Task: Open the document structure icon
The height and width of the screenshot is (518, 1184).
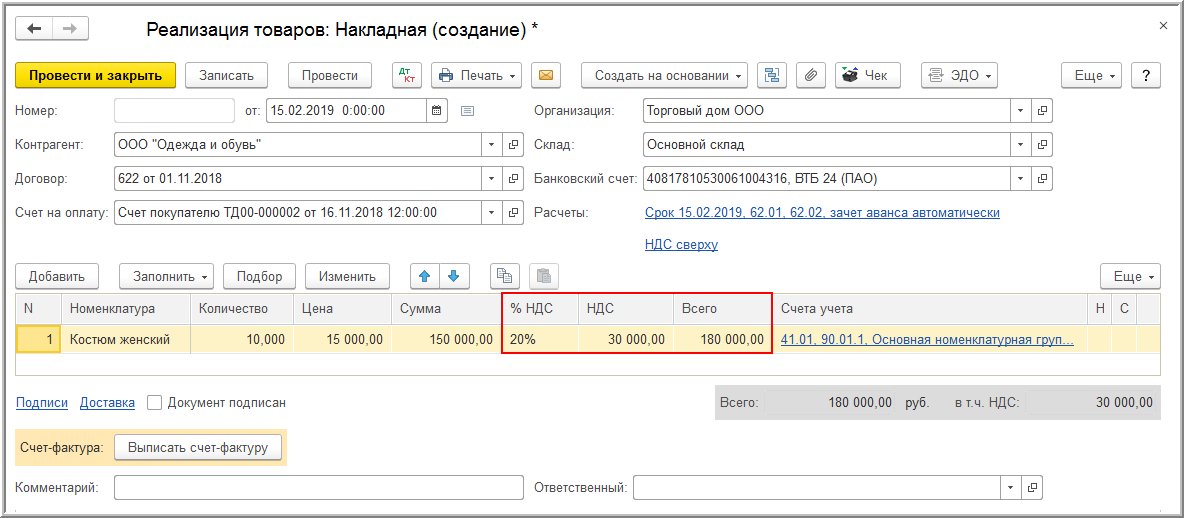Action: tap(771, 75)
